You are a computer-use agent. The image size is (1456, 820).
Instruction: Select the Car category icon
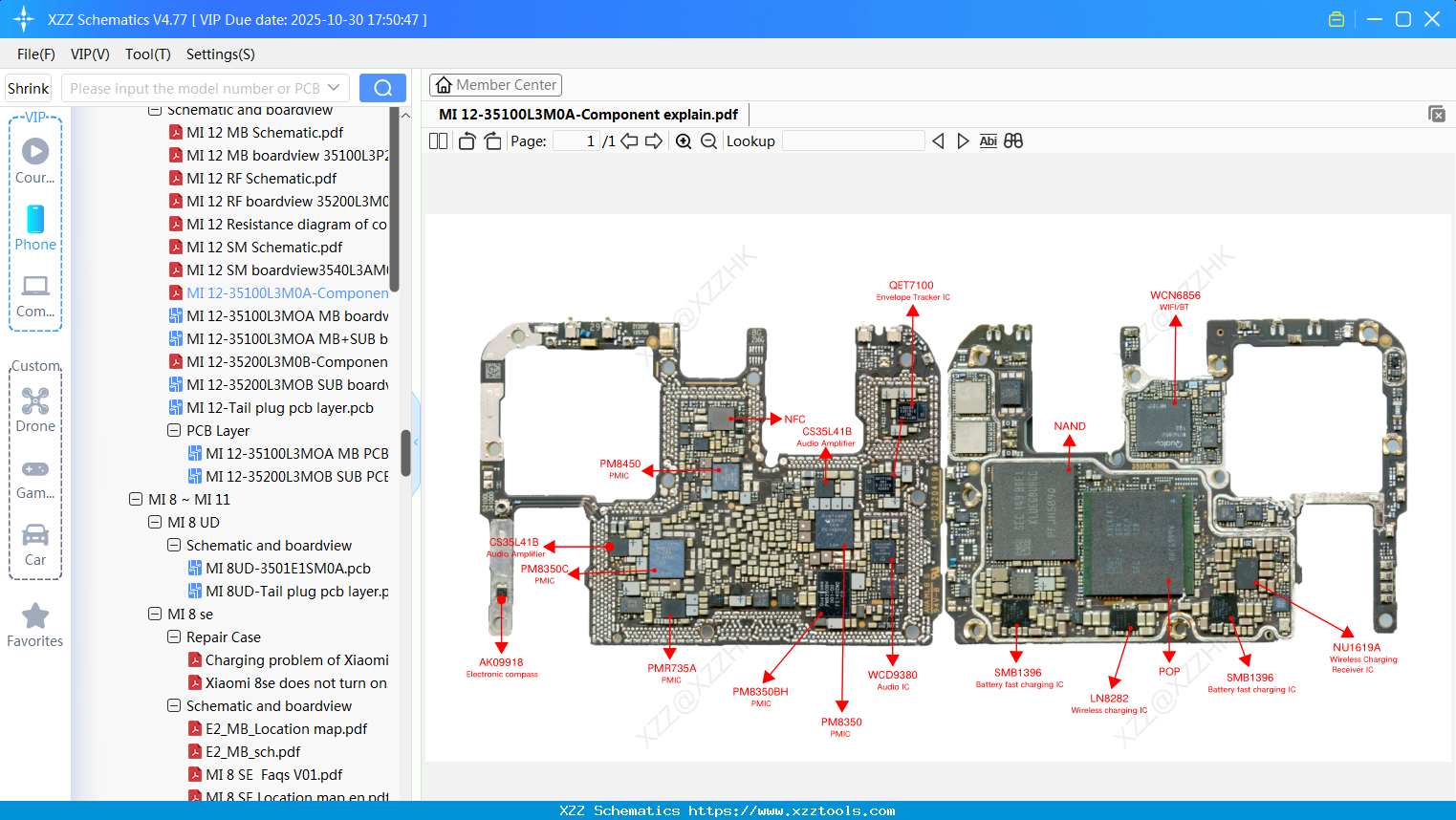(x=34, y=535)
